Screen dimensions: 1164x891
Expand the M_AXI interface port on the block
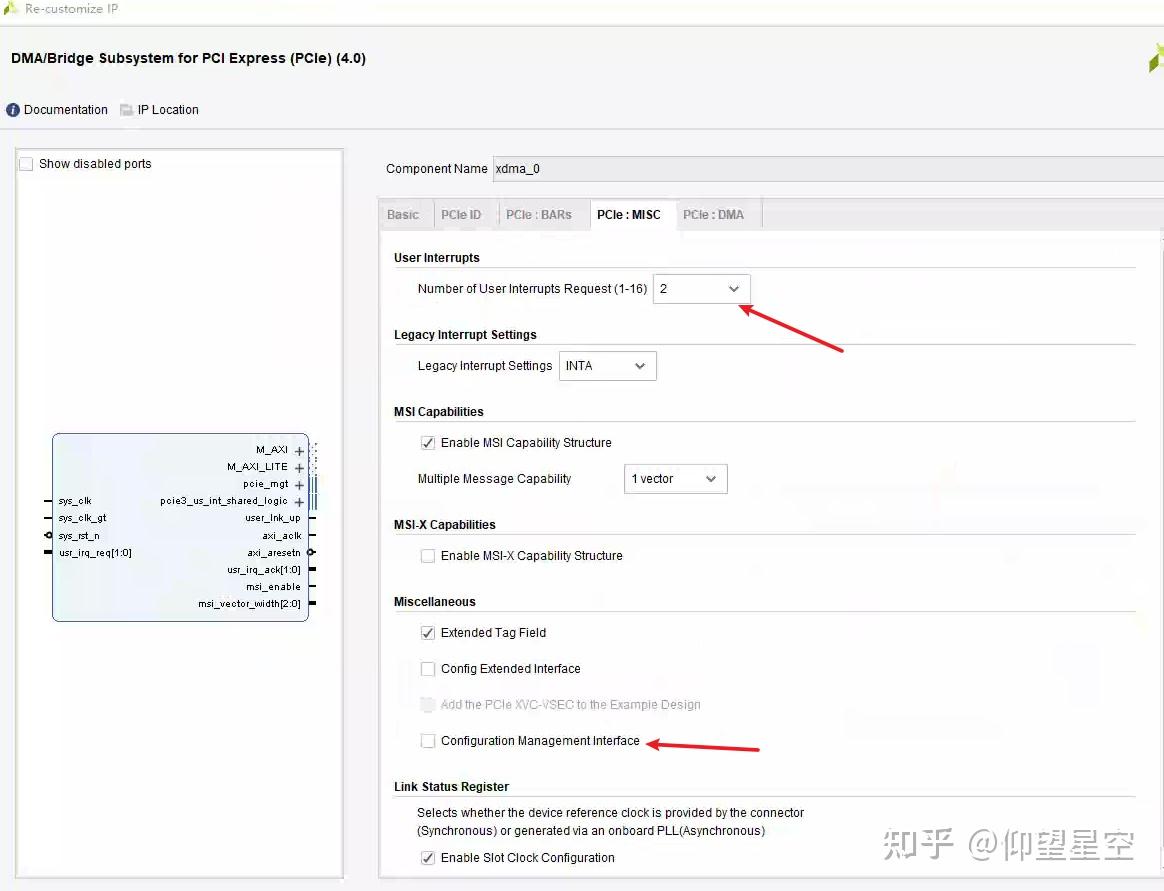click(298, 450)
